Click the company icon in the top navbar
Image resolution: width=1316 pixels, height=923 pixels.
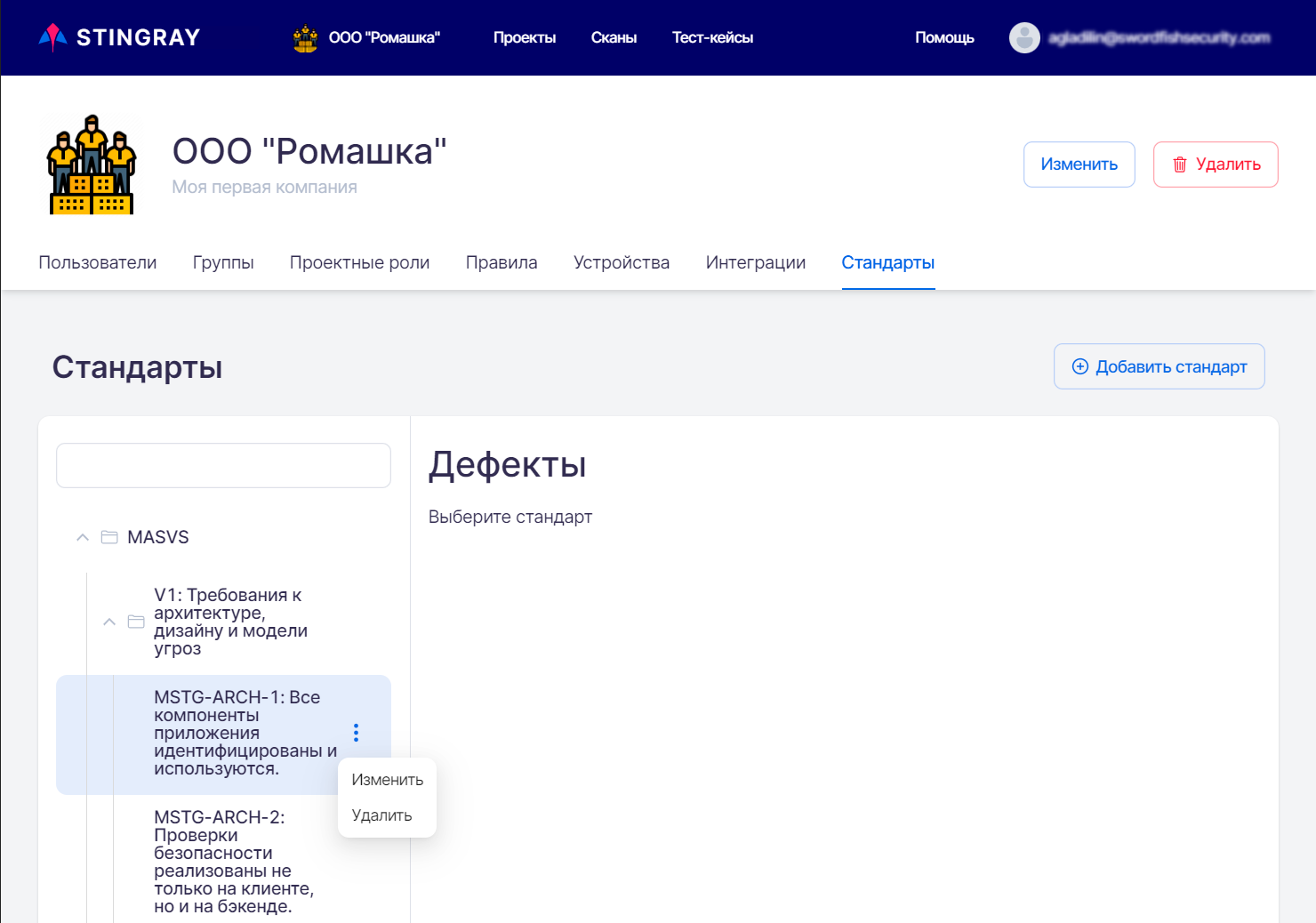pyautogui.click(x=305, y=38)
